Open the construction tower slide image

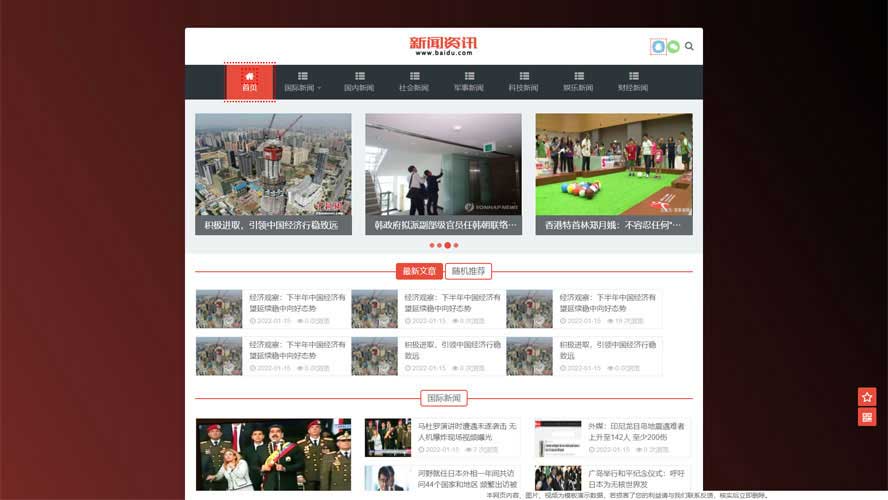click(x=274, y=164)
